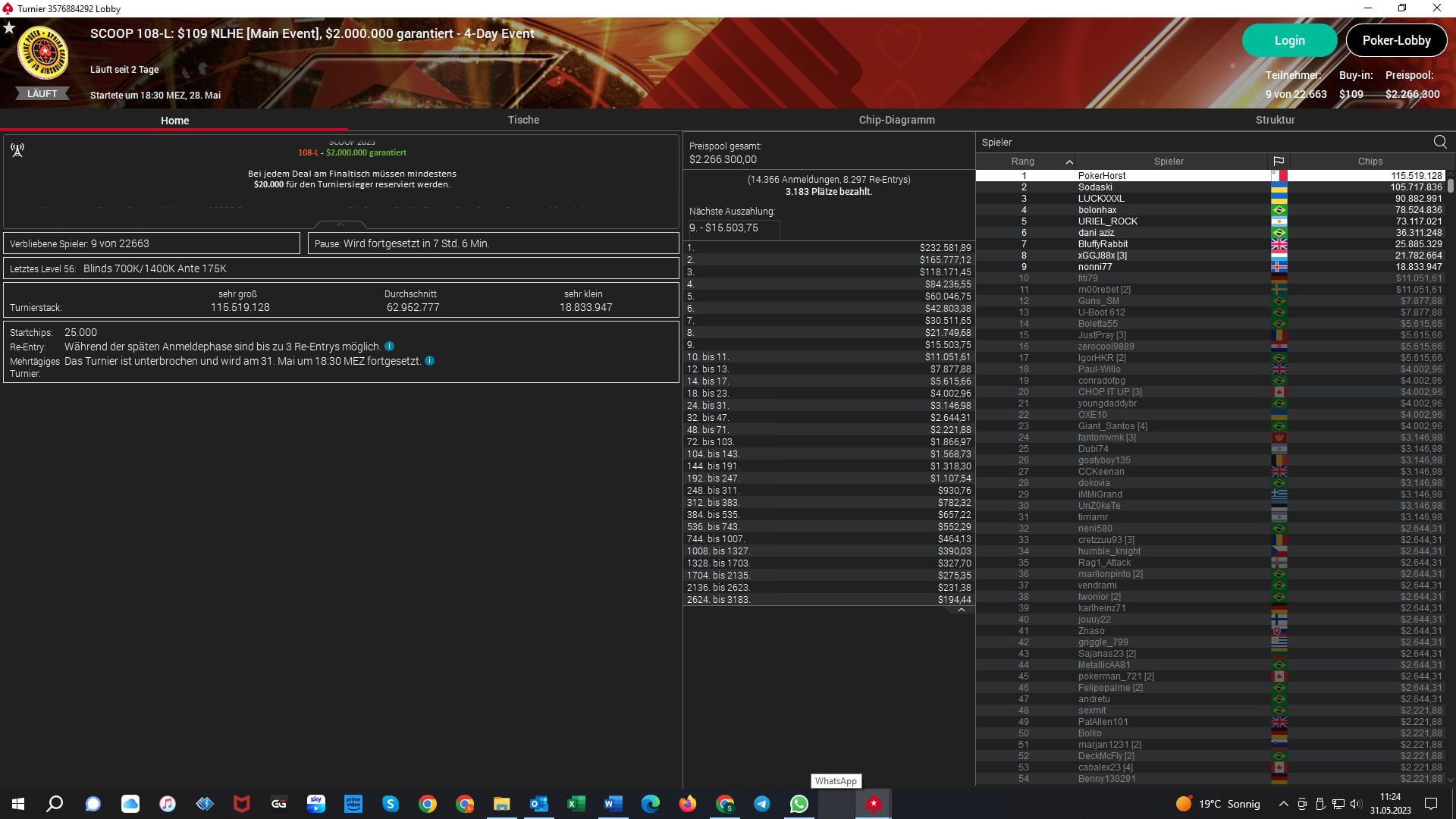
Task: Click the Preispool gesamt $2.266.300,00 value
Action: (723, 159)
